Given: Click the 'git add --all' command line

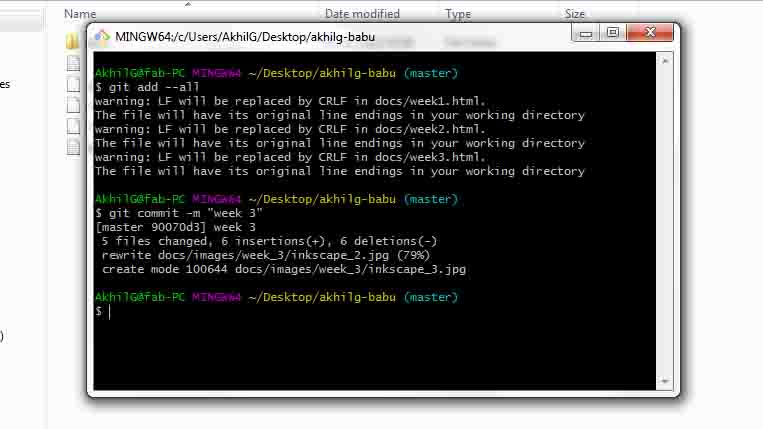Looking at the screenshot, I should pos(147,87).
